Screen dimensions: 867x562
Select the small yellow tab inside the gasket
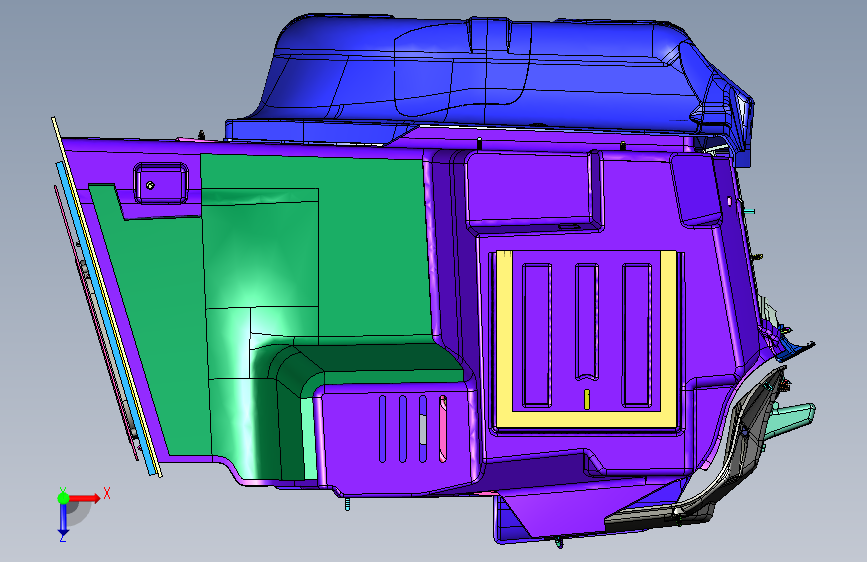[587, 399]
